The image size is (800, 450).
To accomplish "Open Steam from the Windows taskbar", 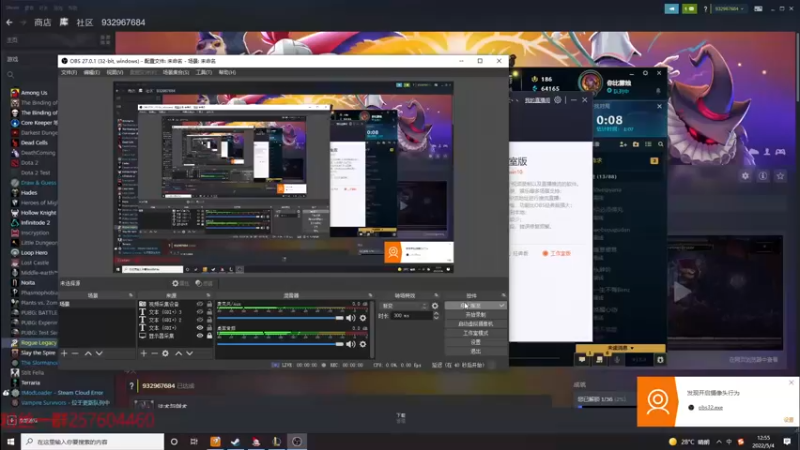I will pos(235,441).
